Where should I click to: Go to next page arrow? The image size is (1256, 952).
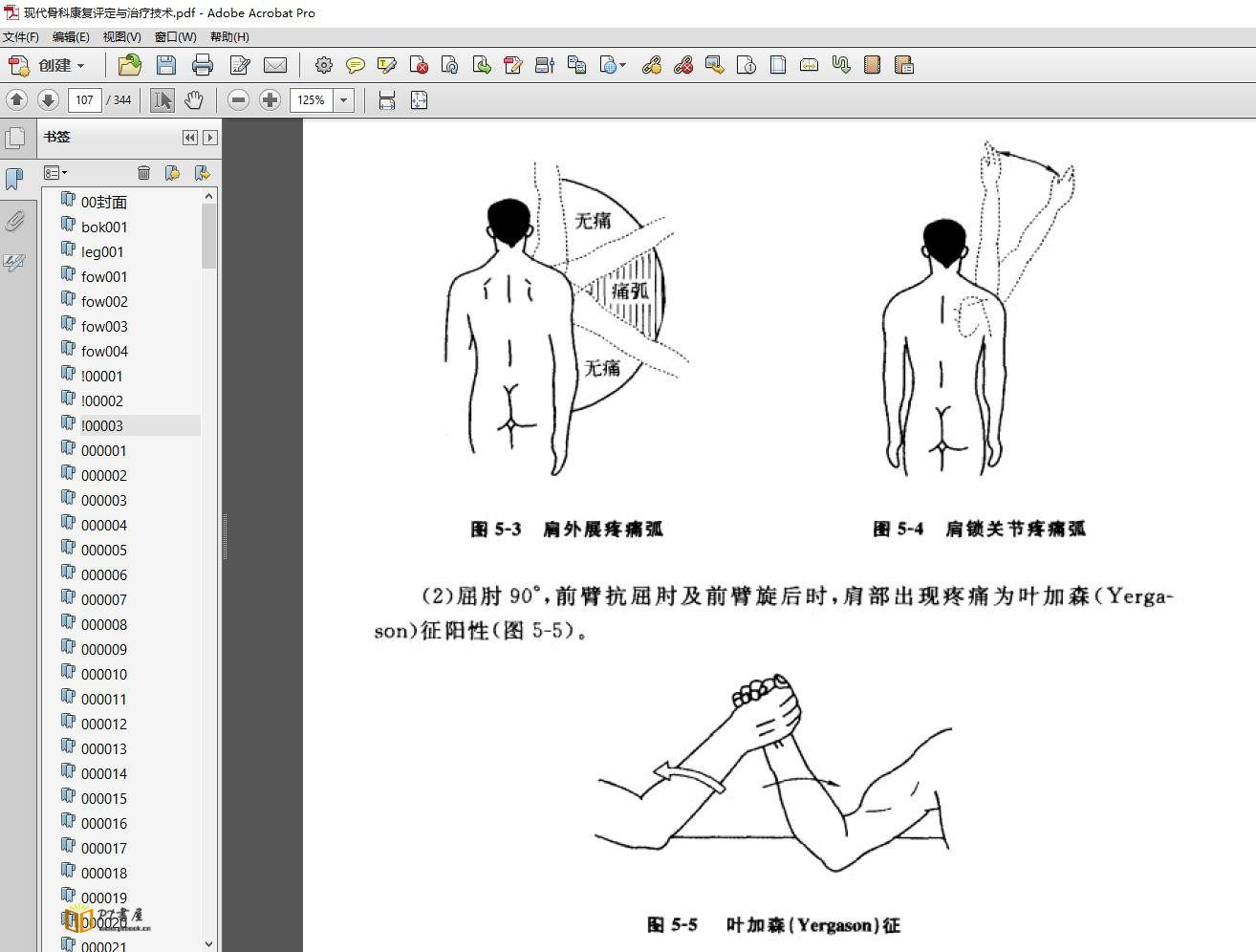point(48,99)
